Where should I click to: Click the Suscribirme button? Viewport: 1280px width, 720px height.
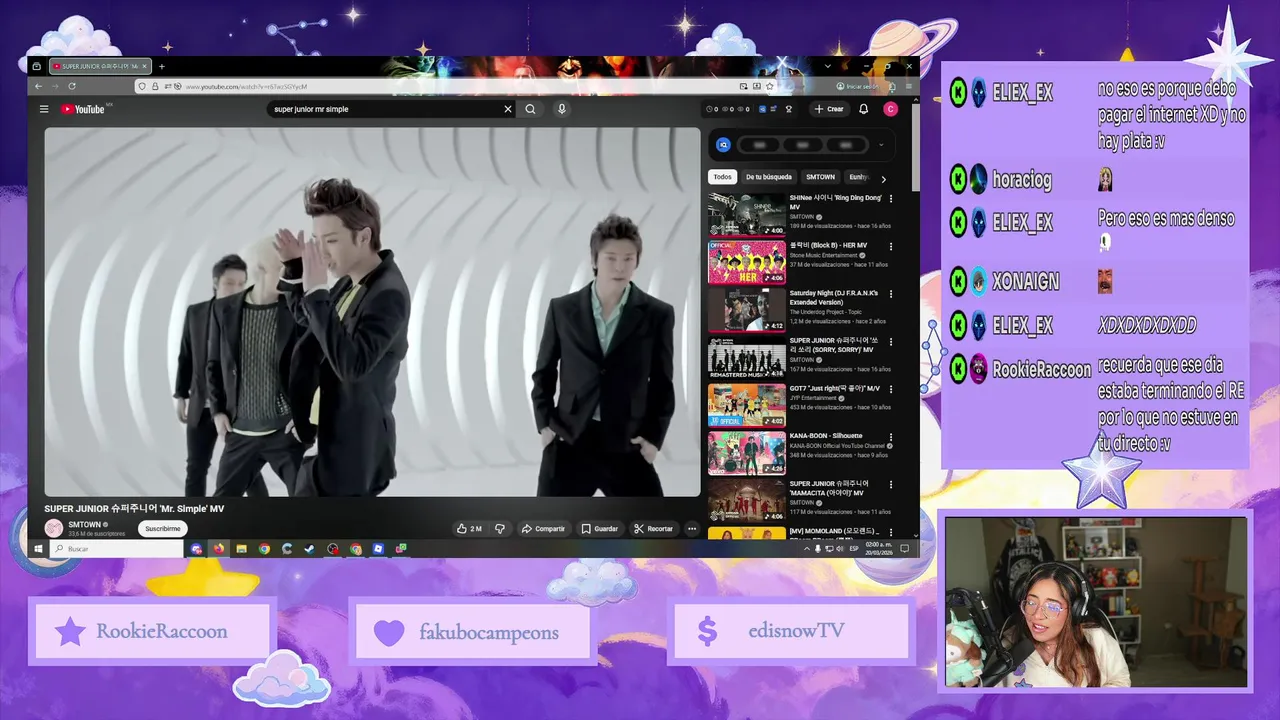[x=163, y=529]
